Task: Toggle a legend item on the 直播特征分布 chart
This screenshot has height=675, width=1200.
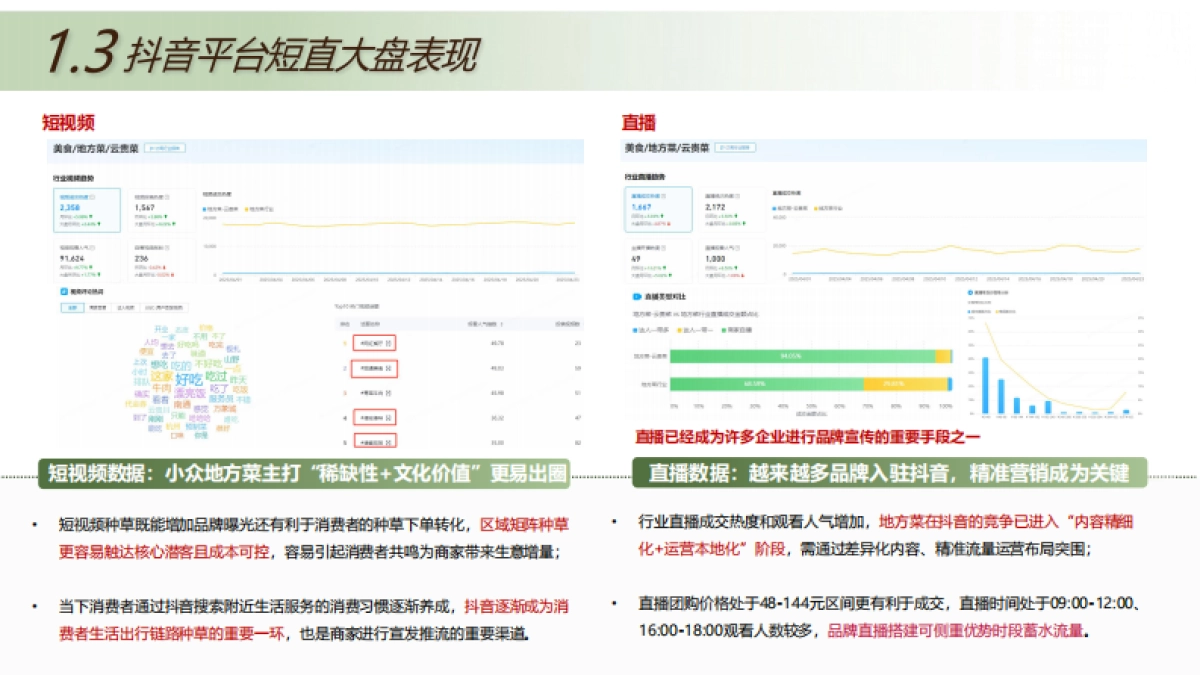Action: [x=978, y=312]
